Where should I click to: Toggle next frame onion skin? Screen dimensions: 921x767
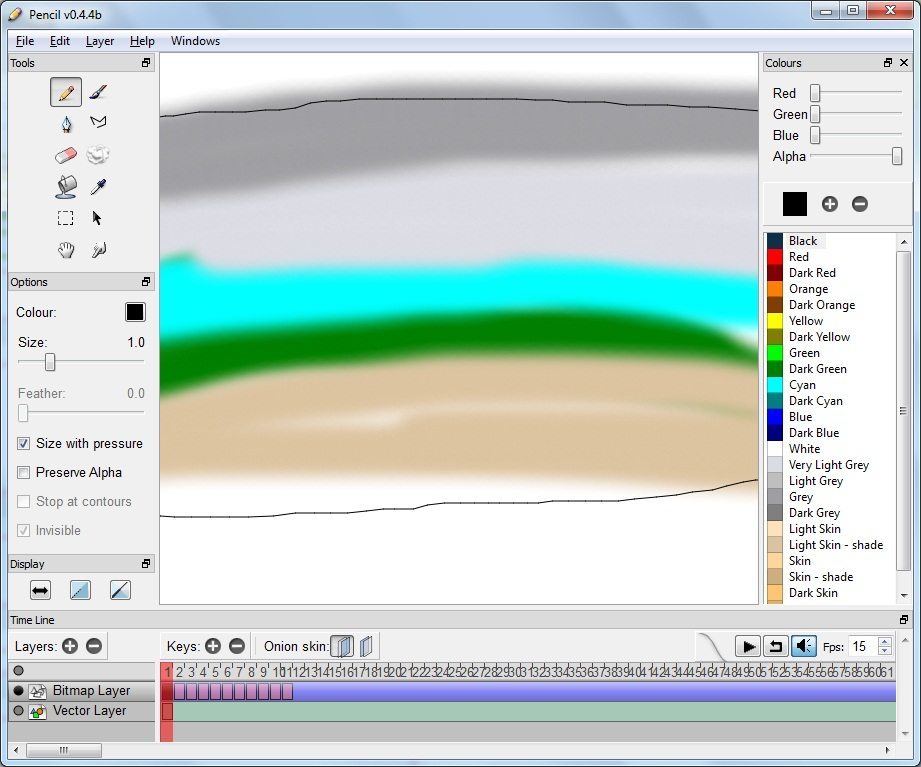[x=366, y=646]
